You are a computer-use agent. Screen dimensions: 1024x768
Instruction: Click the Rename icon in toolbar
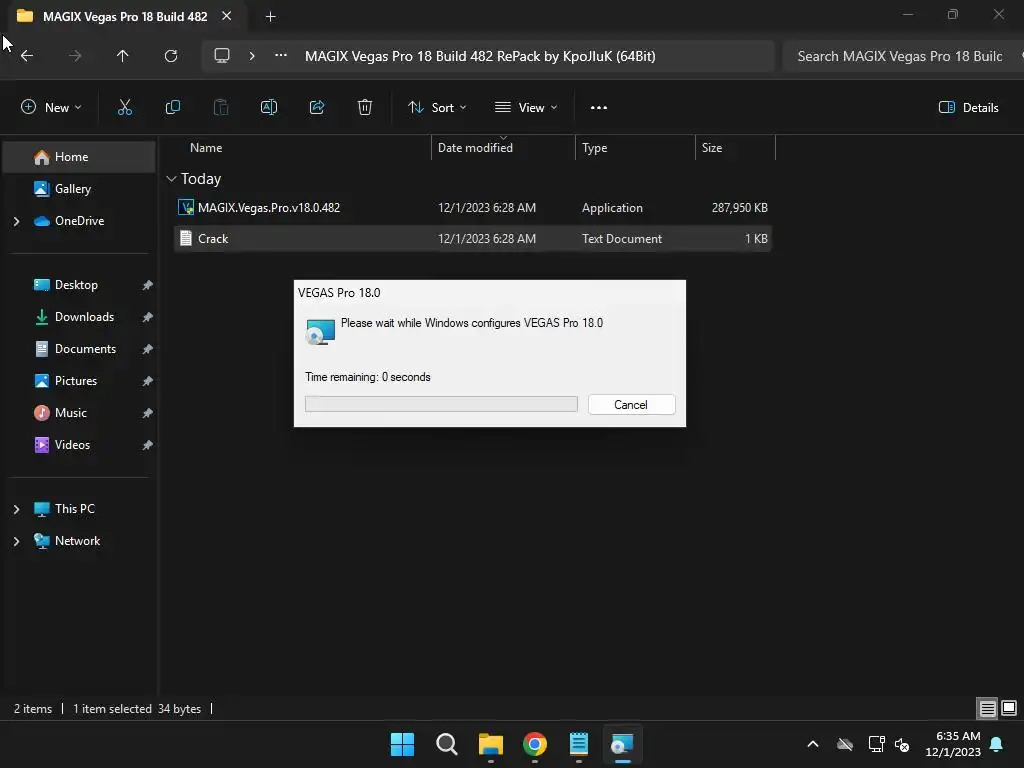coord(269,108)
